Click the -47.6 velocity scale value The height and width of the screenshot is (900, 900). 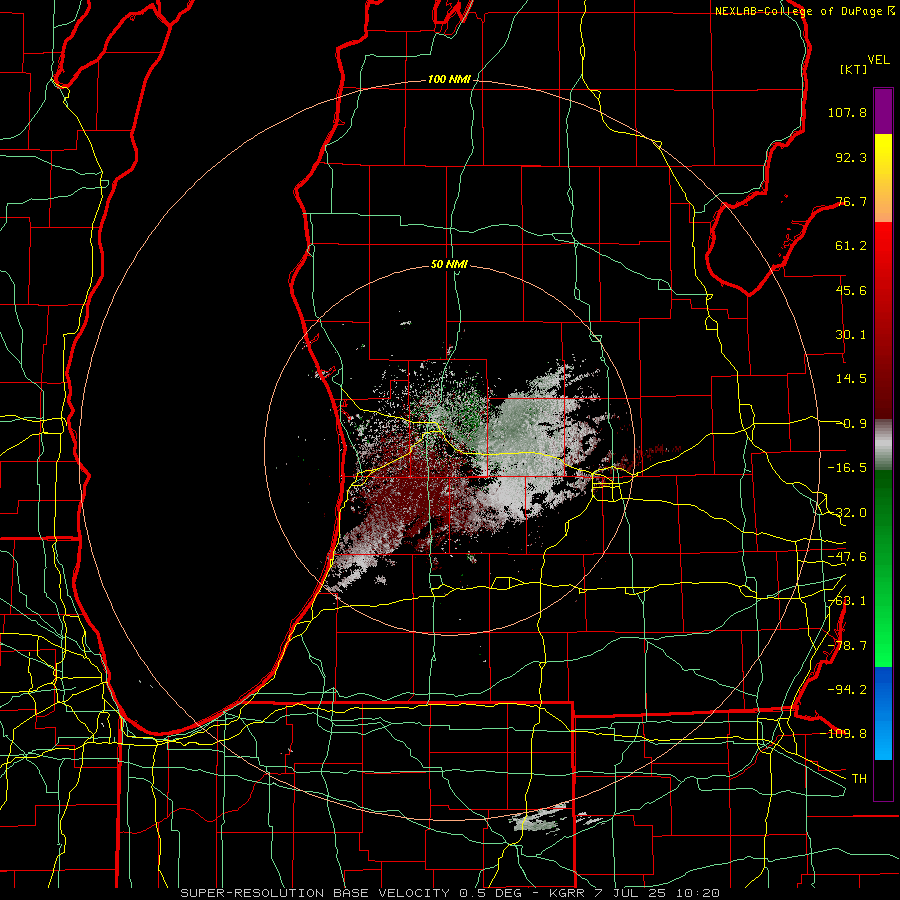pos(847,557)
